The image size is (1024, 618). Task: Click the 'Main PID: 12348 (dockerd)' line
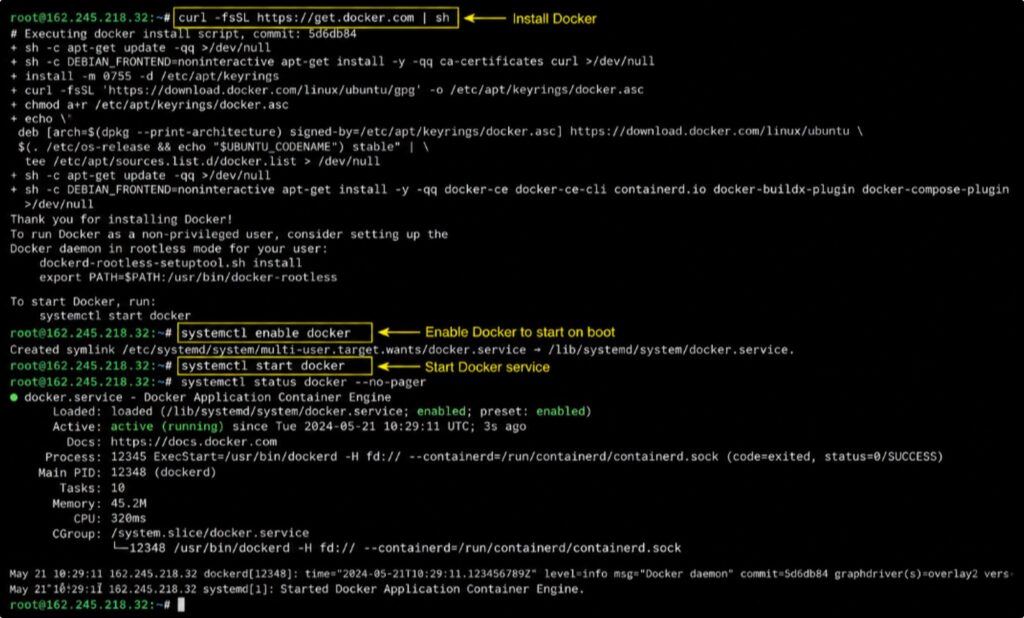(x=127, y=472)
